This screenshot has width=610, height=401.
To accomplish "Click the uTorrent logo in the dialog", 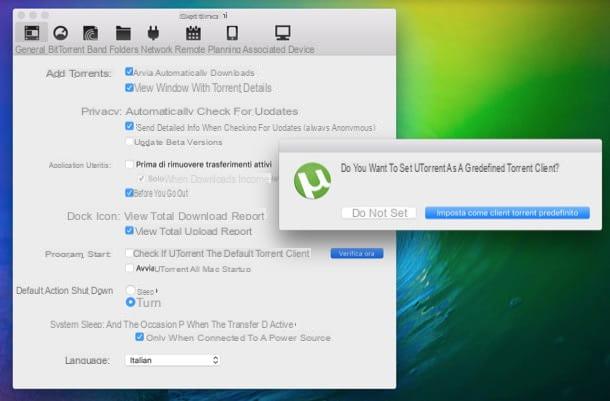I will (312, 181).
